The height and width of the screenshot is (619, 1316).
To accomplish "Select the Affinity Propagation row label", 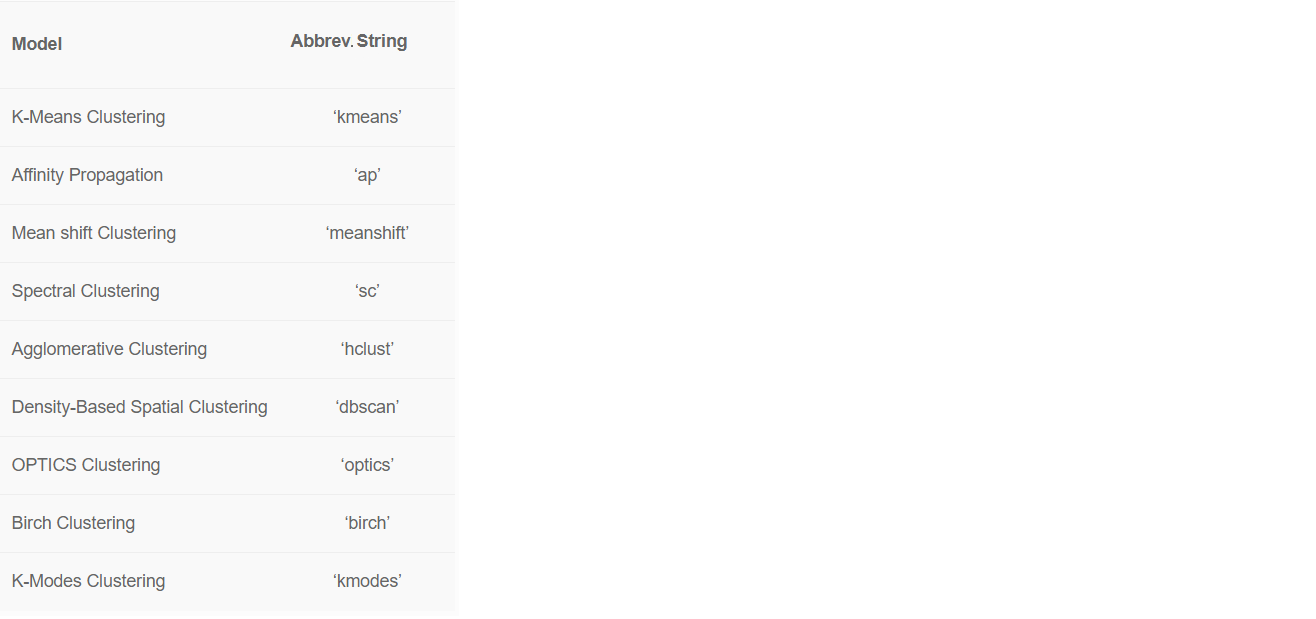I will coord(87,175).
